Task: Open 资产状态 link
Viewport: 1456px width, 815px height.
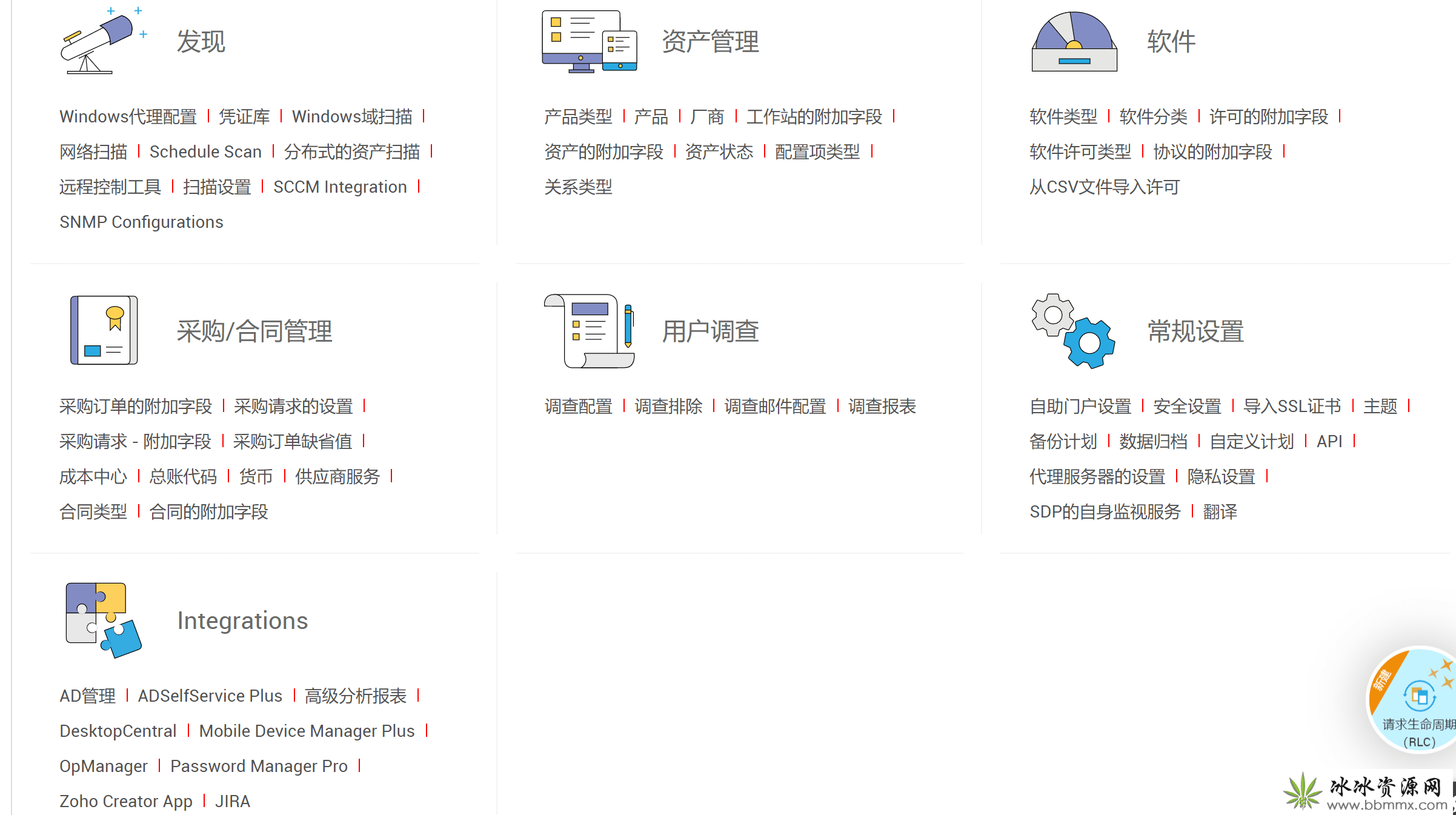Action: (x=719, y=151)
